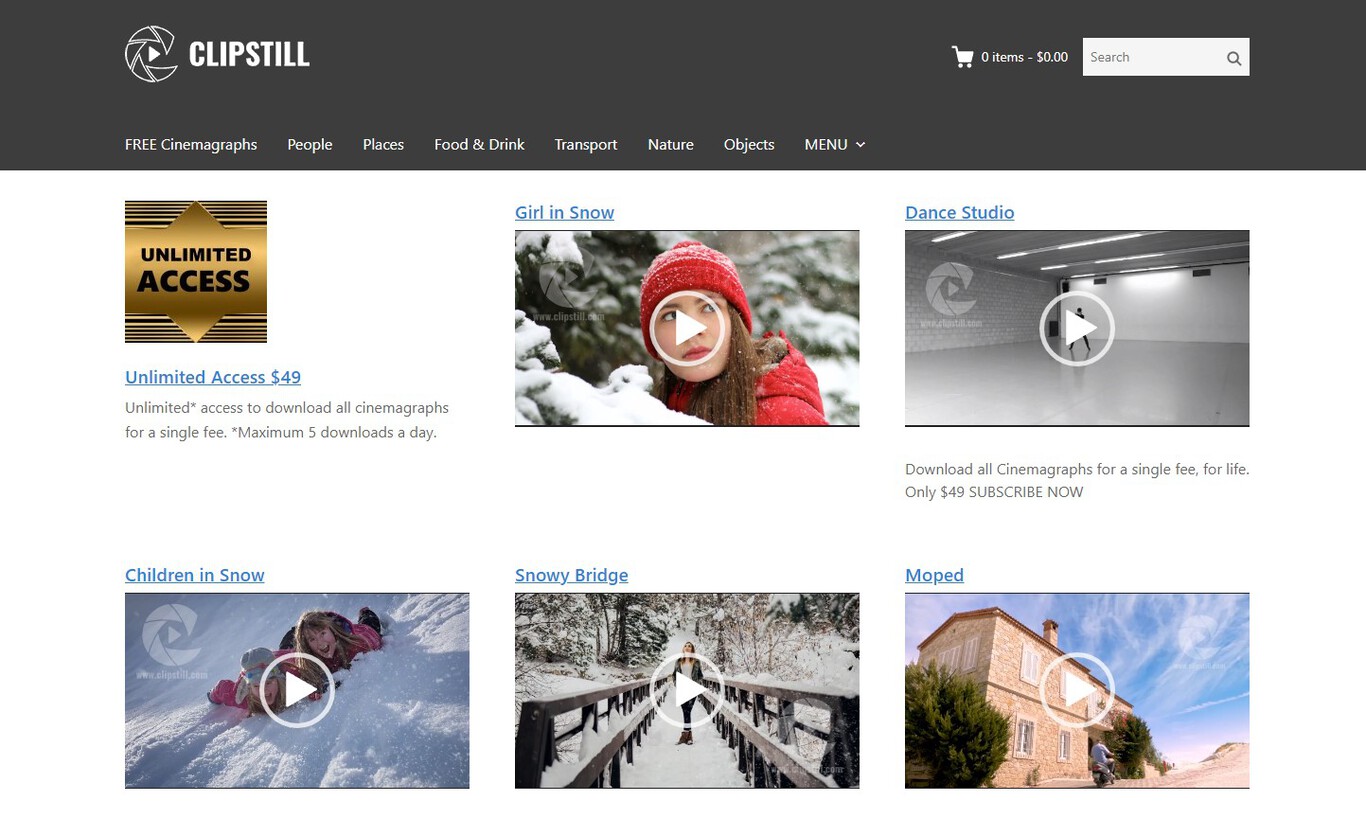This screenshot has width=1366, height=819.
Task: Click the gold Unlimited Access badge image
Action: [196, 272]
